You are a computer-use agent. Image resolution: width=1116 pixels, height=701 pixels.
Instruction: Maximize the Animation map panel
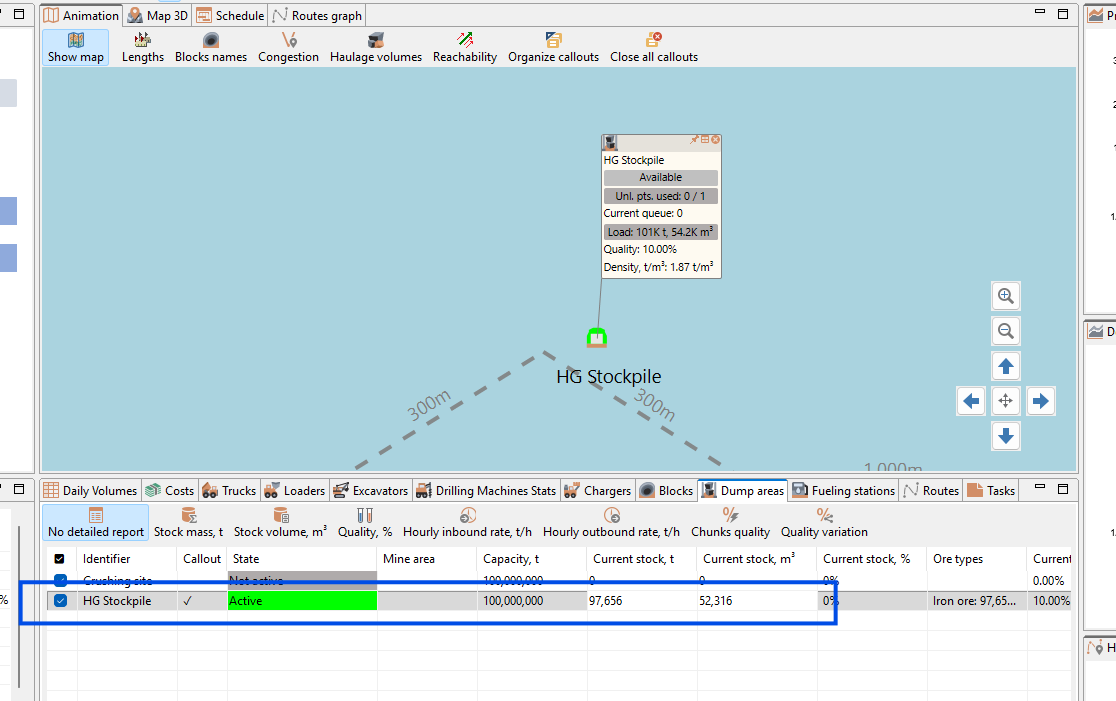click(1063, 14)
